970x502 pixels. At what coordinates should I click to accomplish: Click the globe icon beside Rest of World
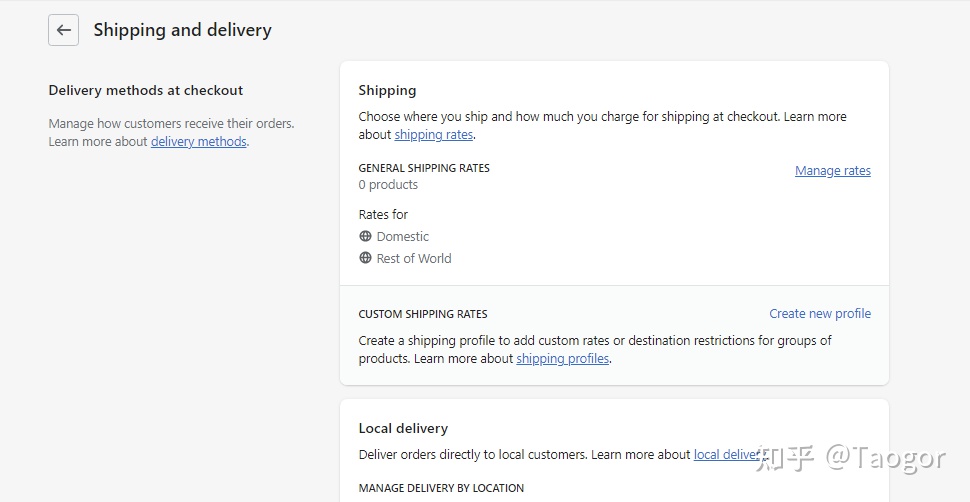point(365,258)
